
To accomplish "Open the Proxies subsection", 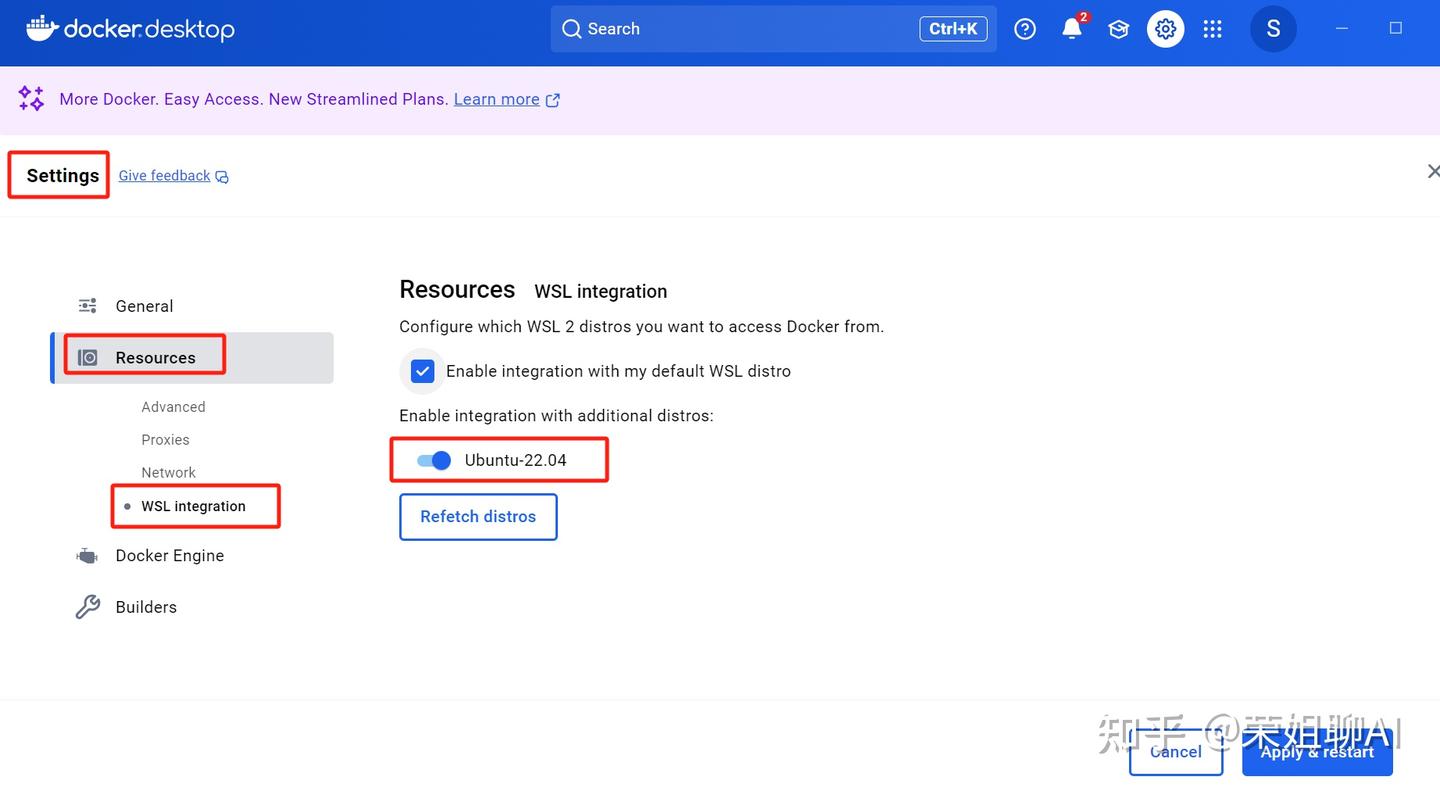I will [x=165, y=440].
